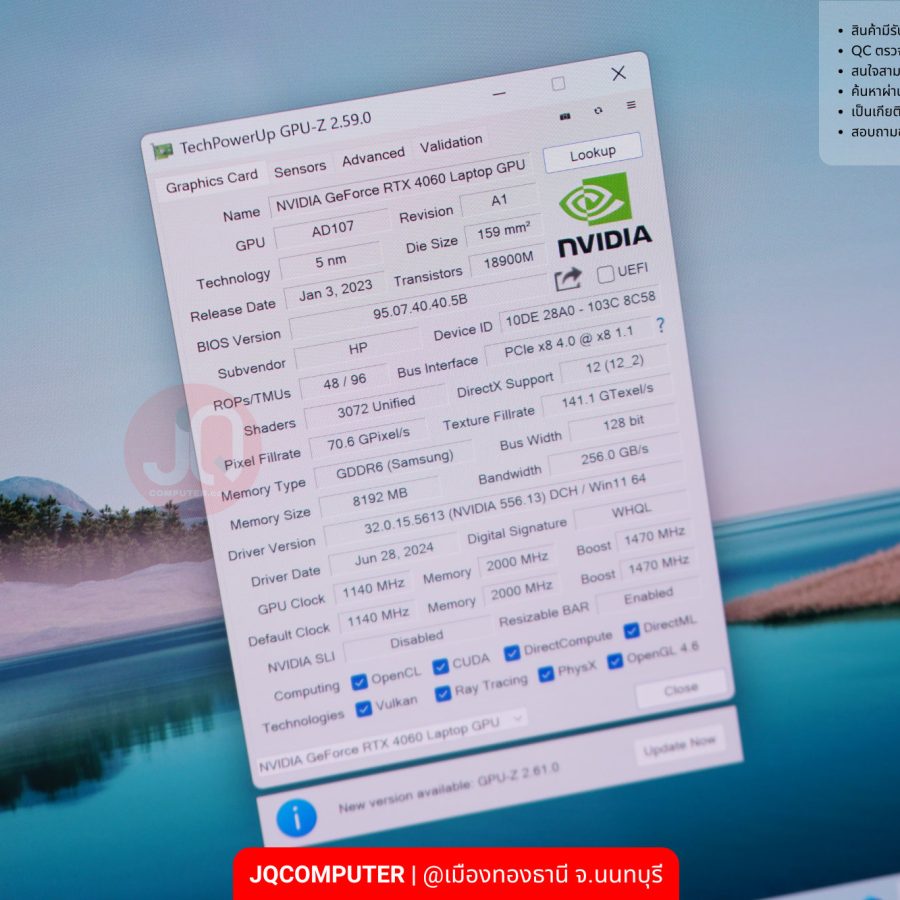
Task: Click the blue info icon in update bar
Action: (x=297, y=817)
